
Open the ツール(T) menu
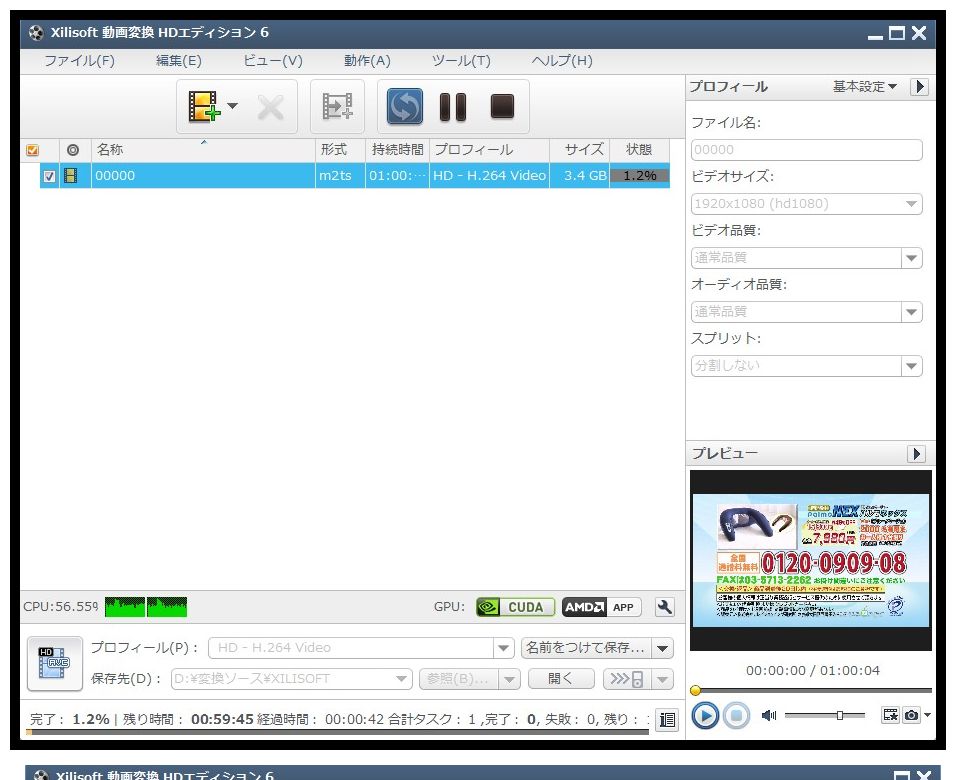[x=461, y=60]
